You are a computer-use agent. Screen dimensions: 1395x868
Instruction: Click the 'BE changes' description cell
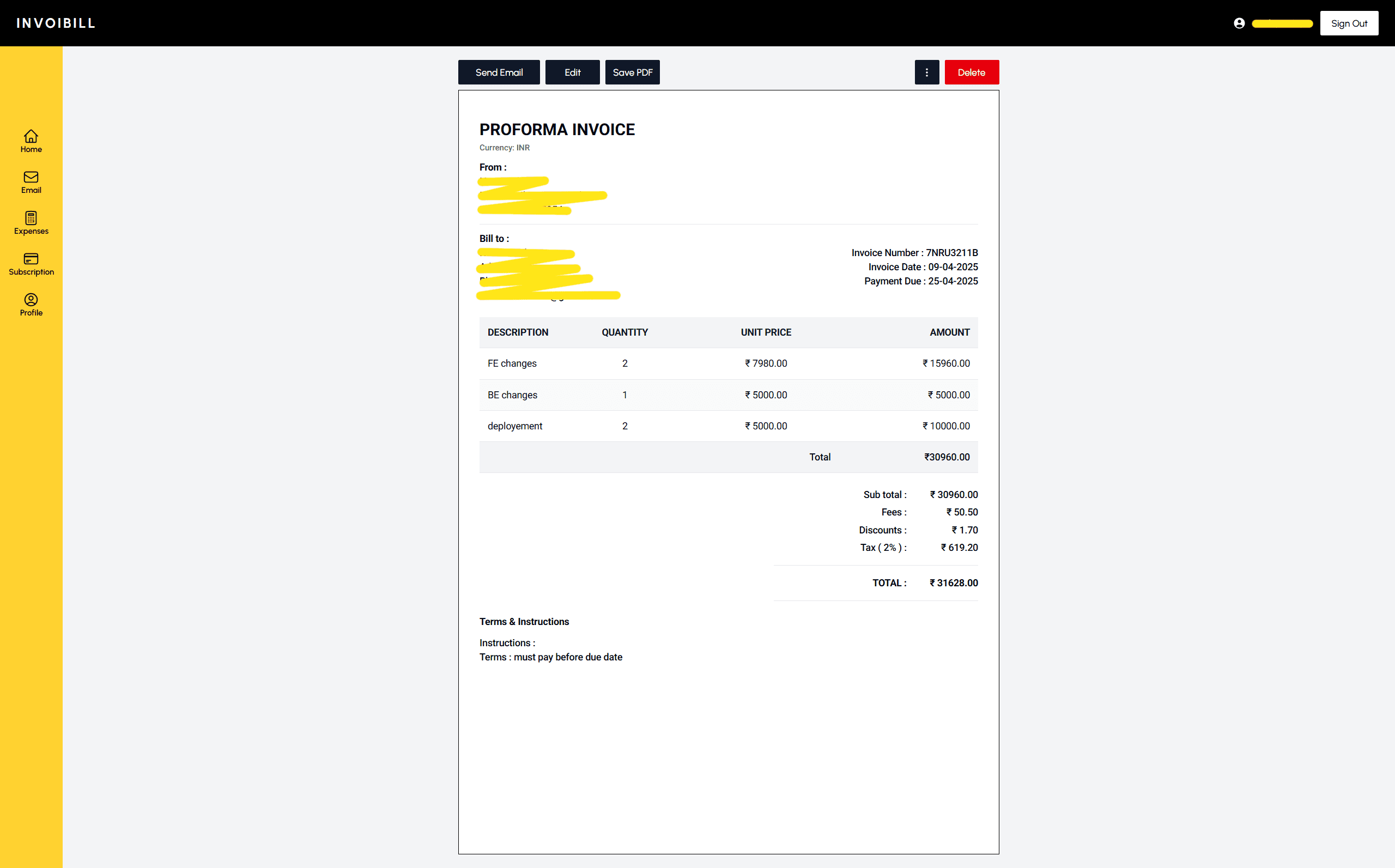pos(512,394)
